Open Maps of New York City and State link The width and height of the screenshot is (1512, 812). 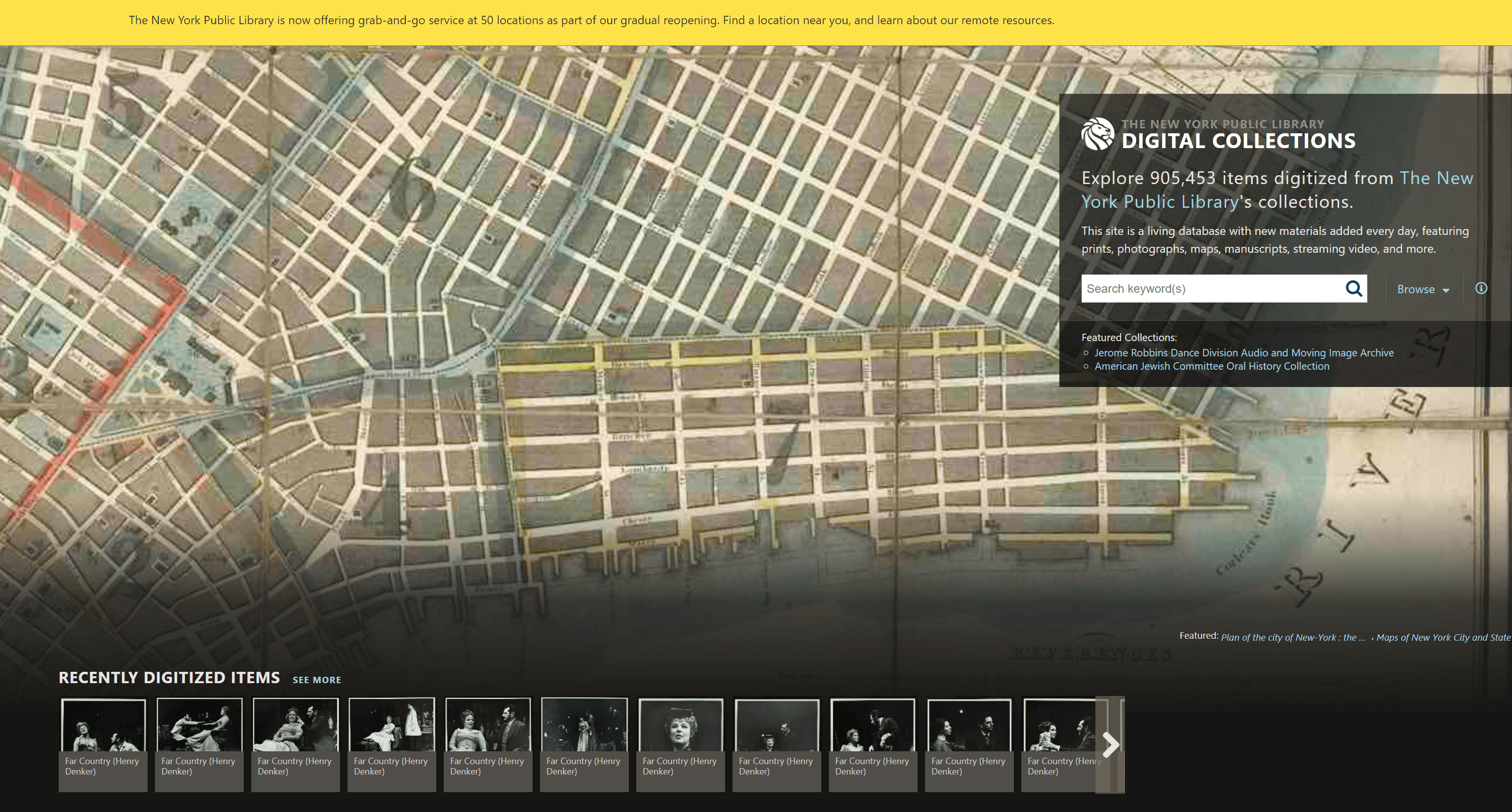coord(1443,638)
